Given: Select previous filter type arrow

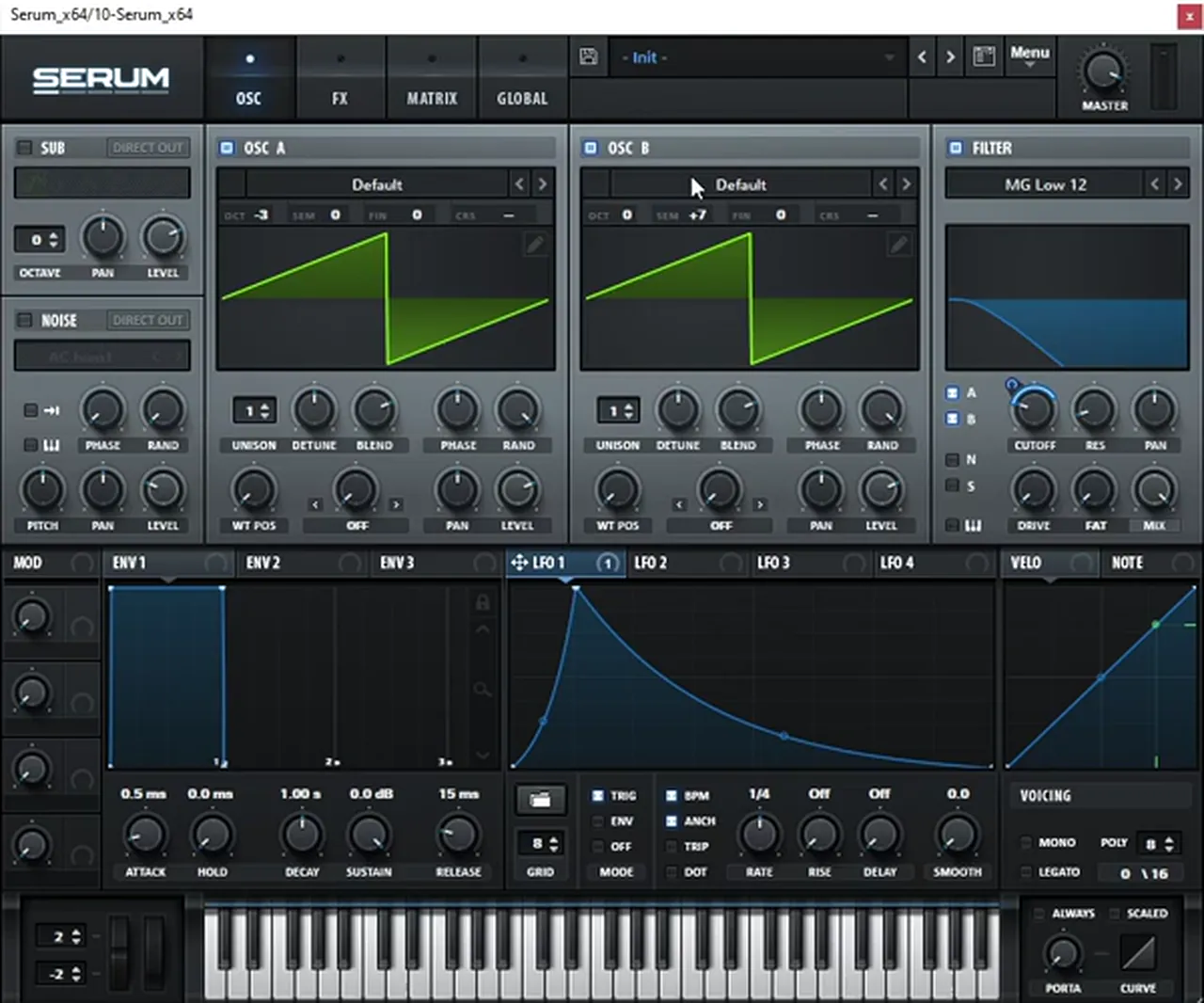Looking at the screenshot, I should coord(1155,184).
